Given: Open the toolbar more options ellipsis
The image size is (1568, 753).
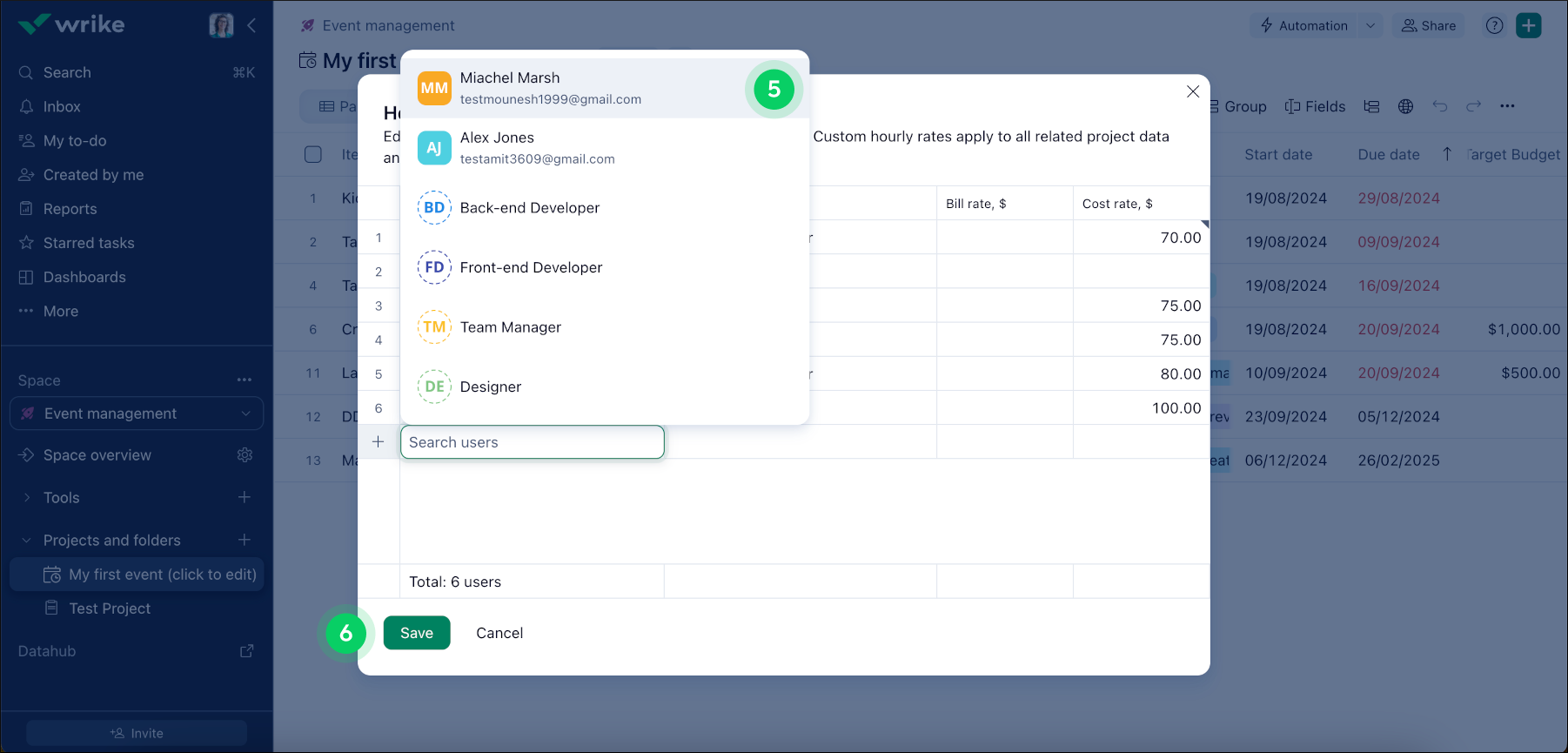Looking at the screenshot, I should pos(1507,106).
